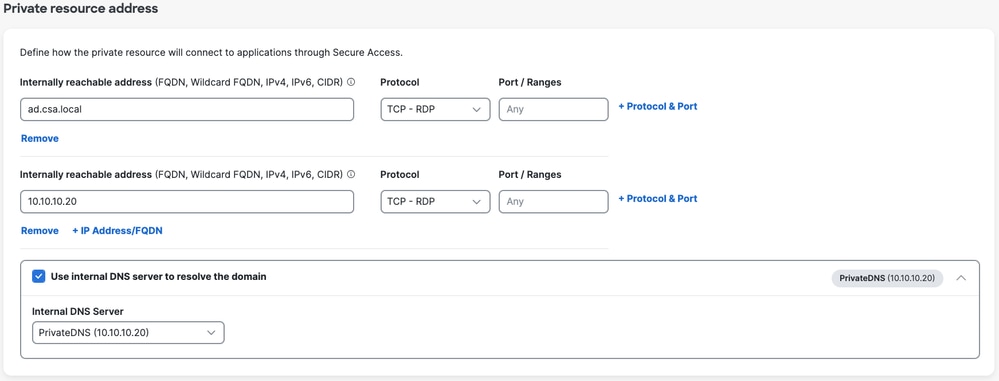
Task: Open Protocol dropdown for 10.10.10.20 address
Action: 435,201
